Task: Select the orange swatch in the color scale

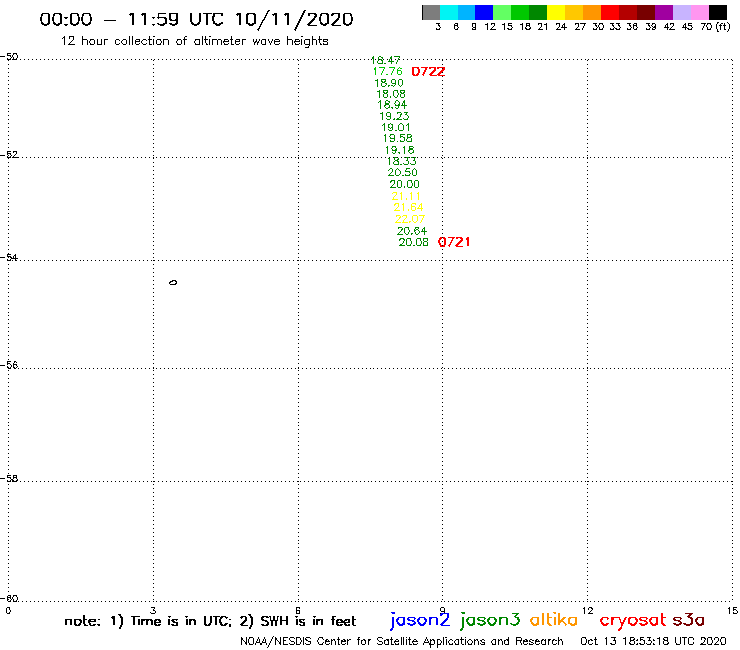Action: pos(592,12)
